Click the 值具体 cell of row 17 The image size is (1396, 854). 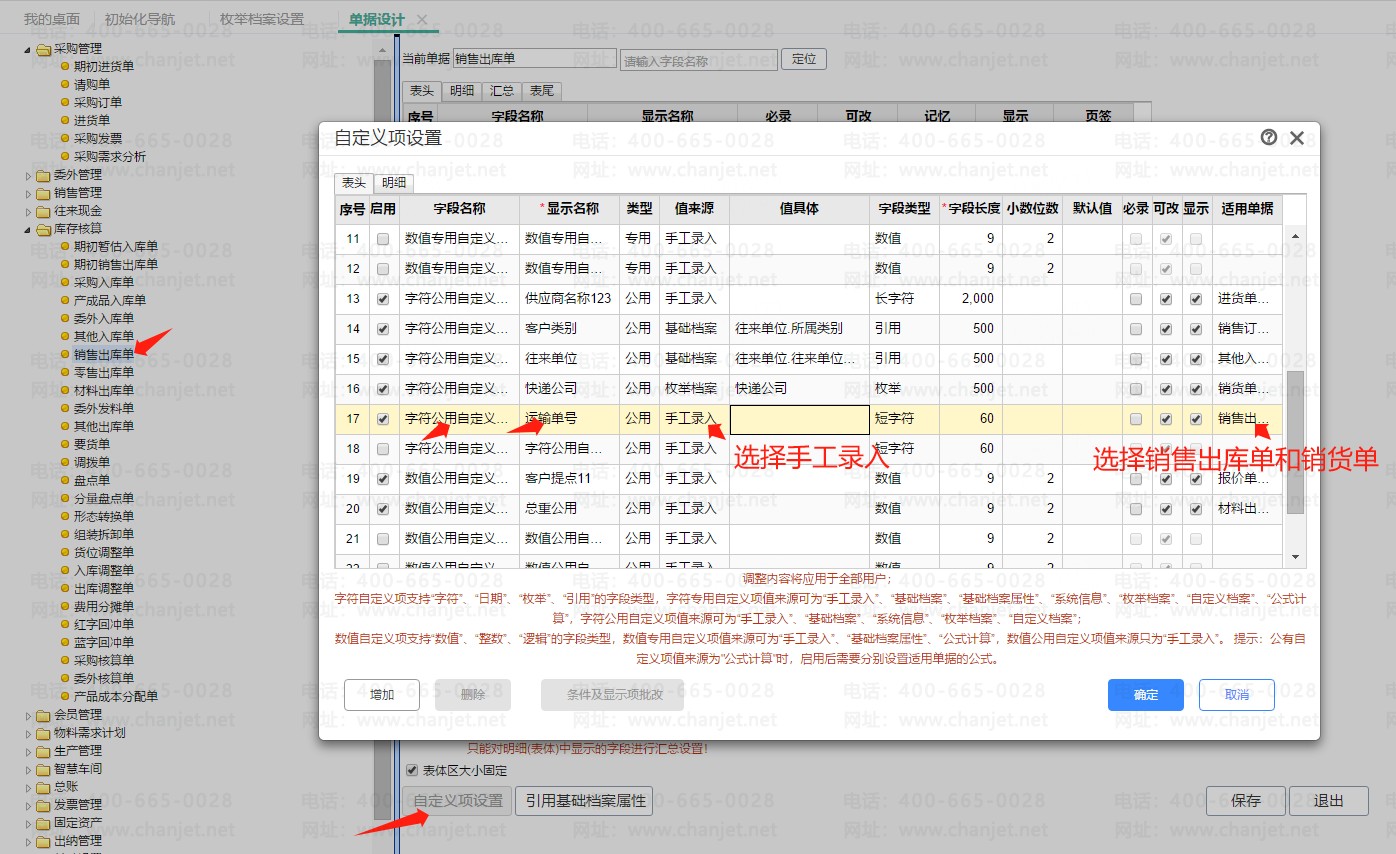tap(799, 419)
